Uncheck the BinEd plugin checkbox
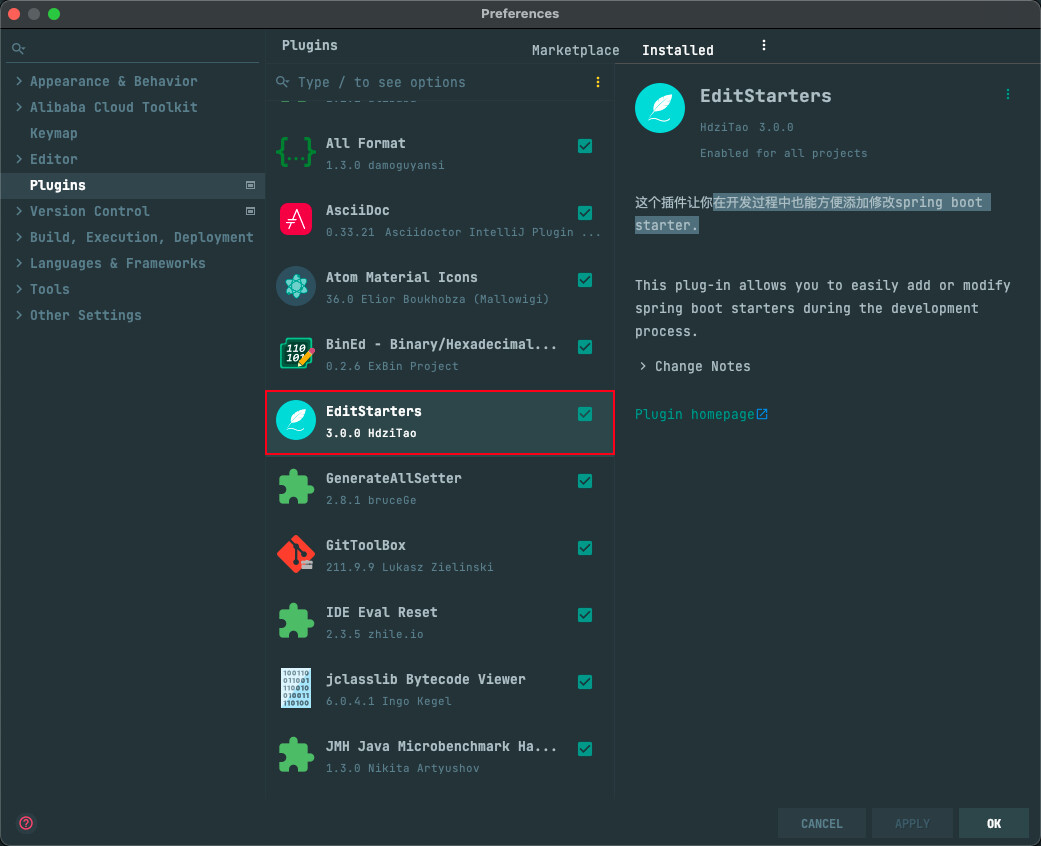Screen dimensions: 1041x846 click(585, 347)
